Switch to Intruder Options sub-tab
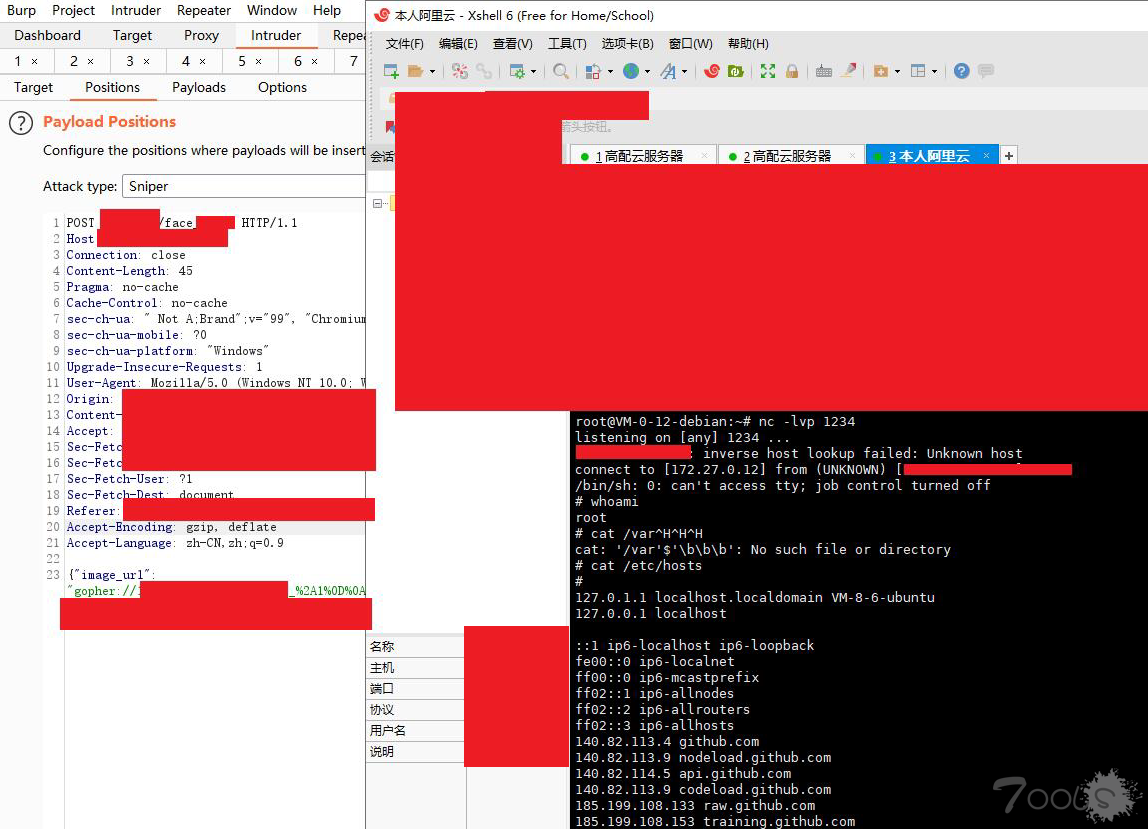Screen dimensions: 1148x829 click(x=282, y=87)
